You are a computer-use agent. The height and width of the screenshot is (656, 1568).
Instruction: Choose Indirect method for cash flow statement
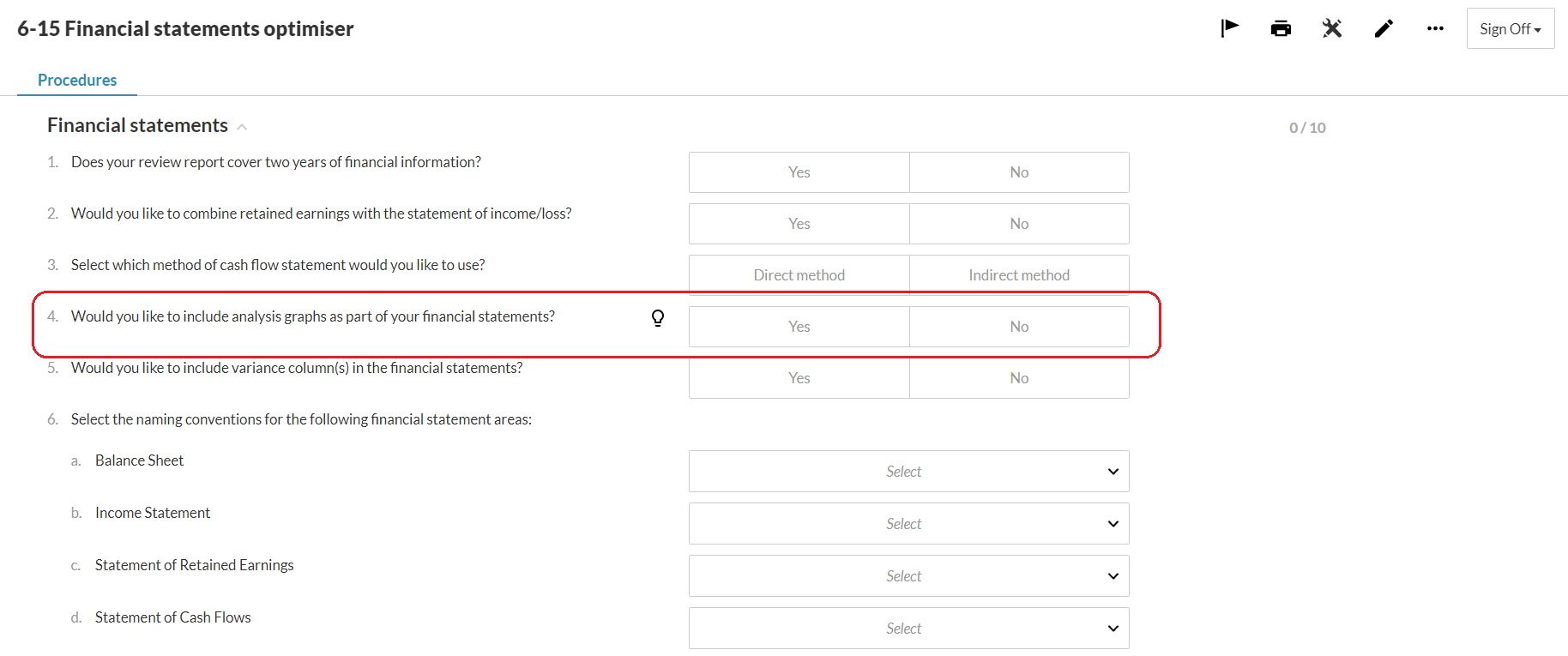1018,275
